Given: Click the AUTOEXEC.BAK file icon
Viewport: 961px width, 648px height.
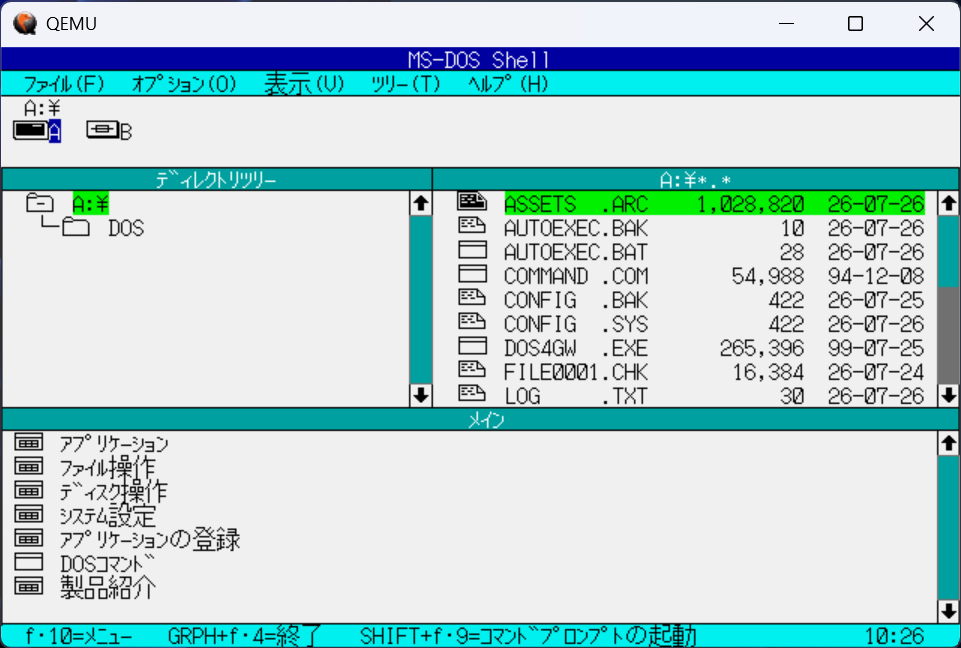Looking at the screenshot, I should 472,226.
